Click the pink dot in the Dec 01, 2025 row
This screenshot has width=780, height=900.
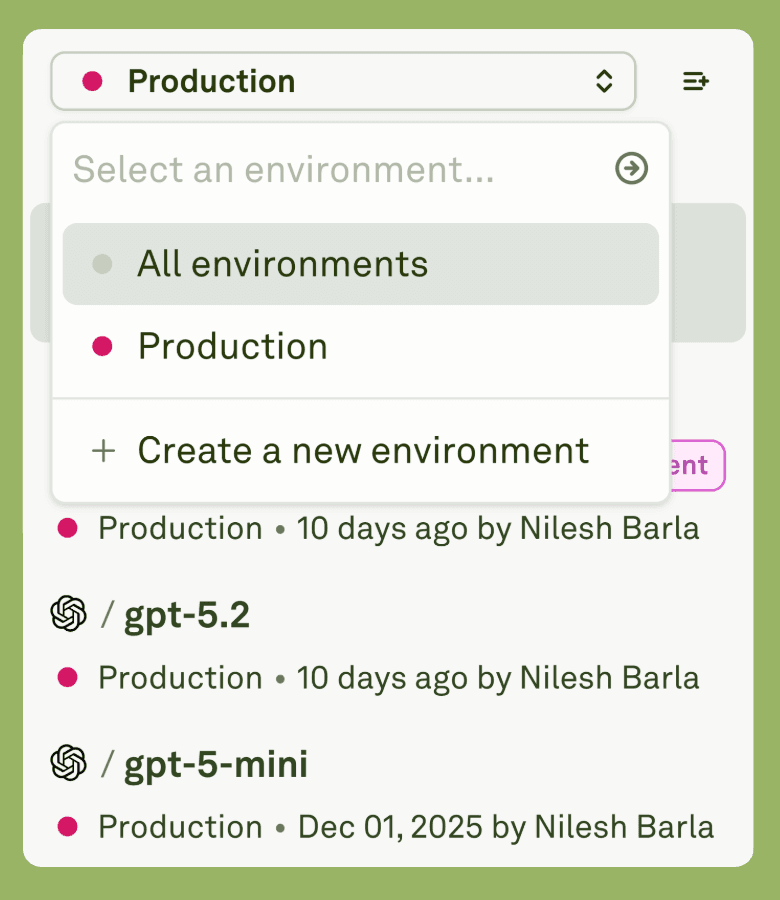point(68,827)
